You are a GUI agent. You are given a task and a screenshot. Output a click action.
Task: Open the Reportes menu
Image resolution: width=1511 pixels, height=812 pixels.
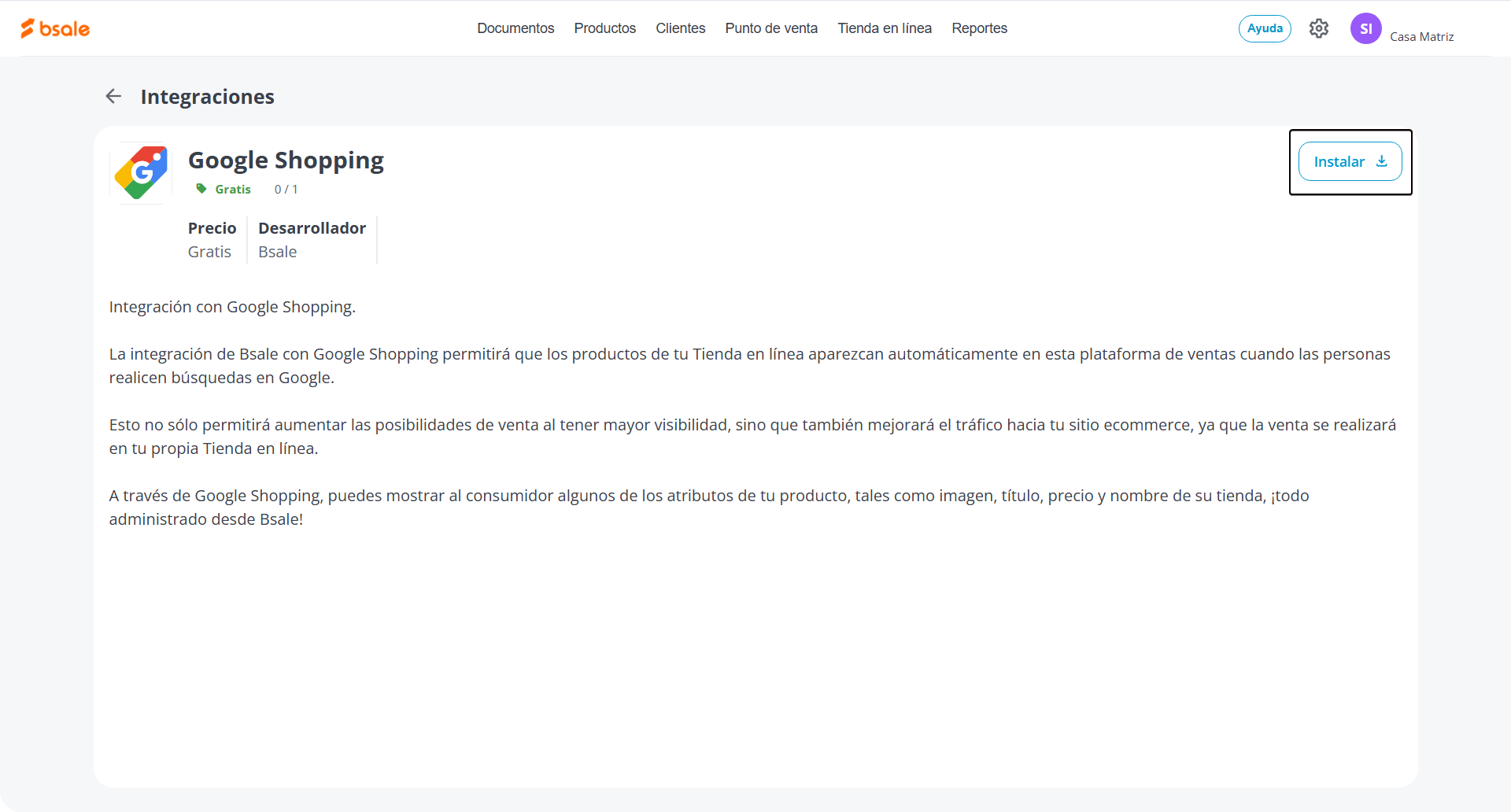[x=980, y=28]
